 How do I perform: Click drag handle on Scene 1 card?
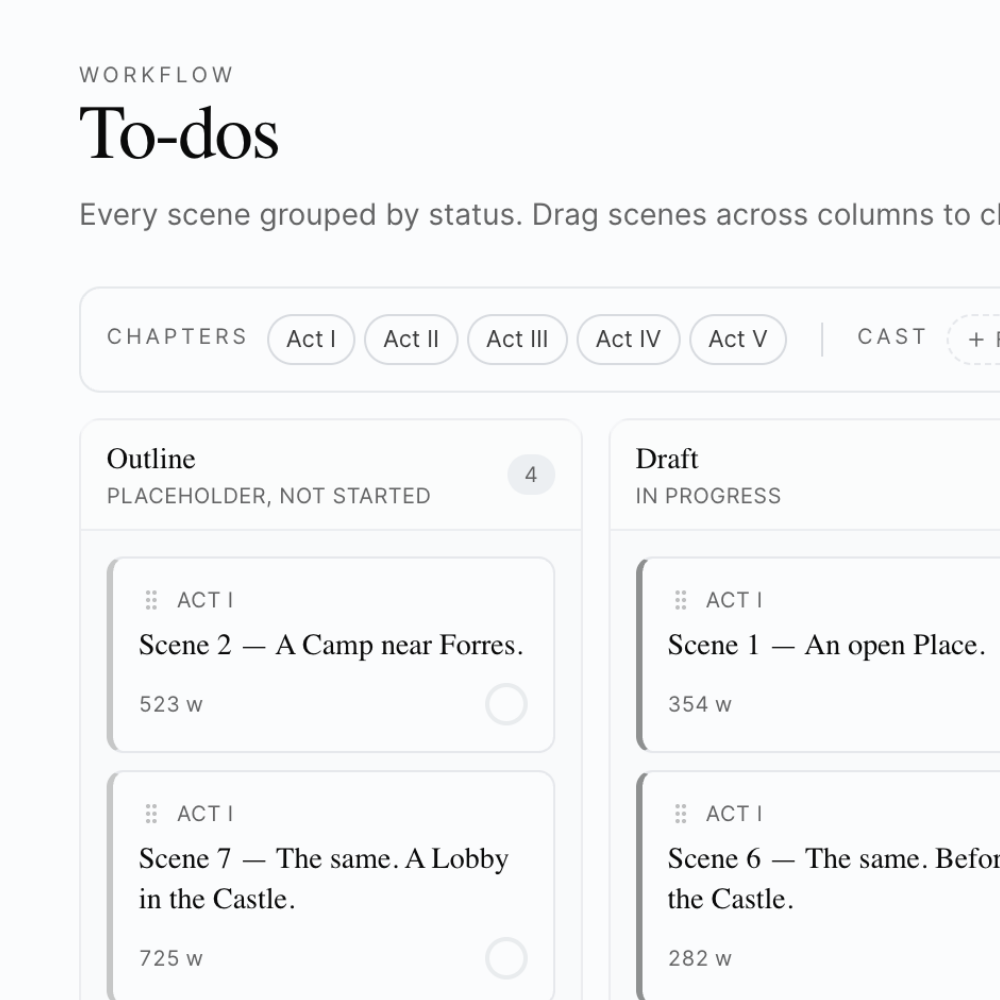tap(680, 600)
